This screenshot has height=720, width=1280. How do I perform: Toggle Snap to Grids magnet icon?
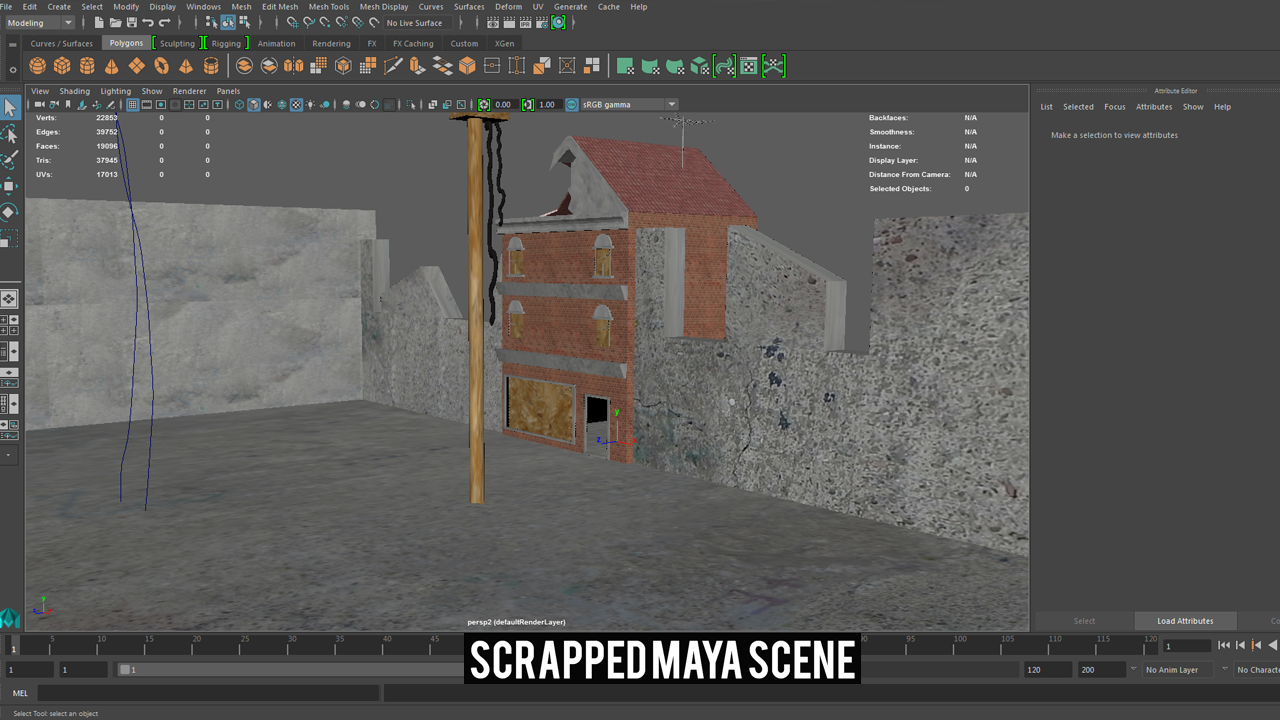tap(292, 22)
